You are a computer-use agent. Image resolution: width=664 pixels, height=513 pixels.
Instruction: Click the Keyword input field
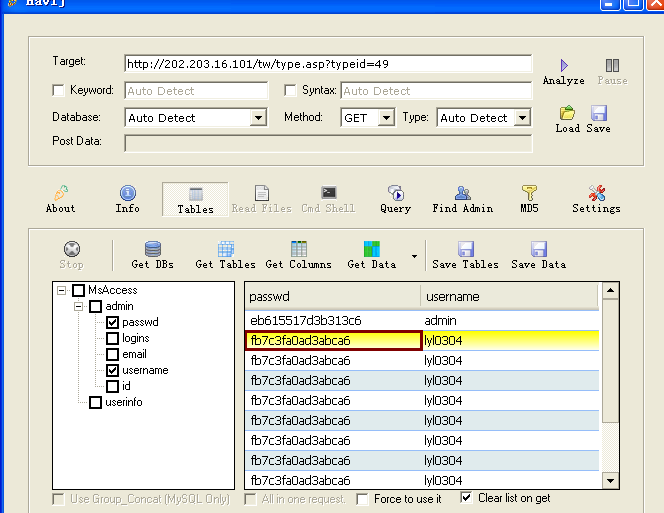[196, 91]
